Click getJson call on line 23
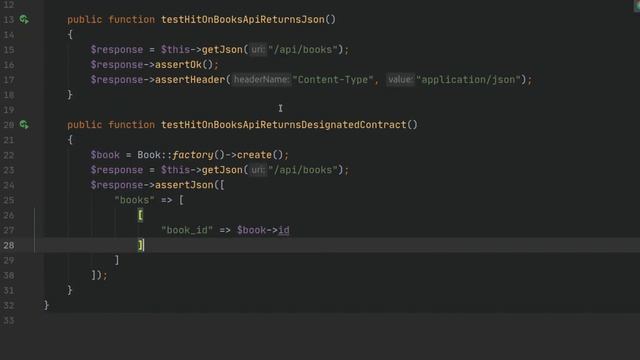Screen dimensions: 640x360 pyautogui.click(x=222, y=170)
